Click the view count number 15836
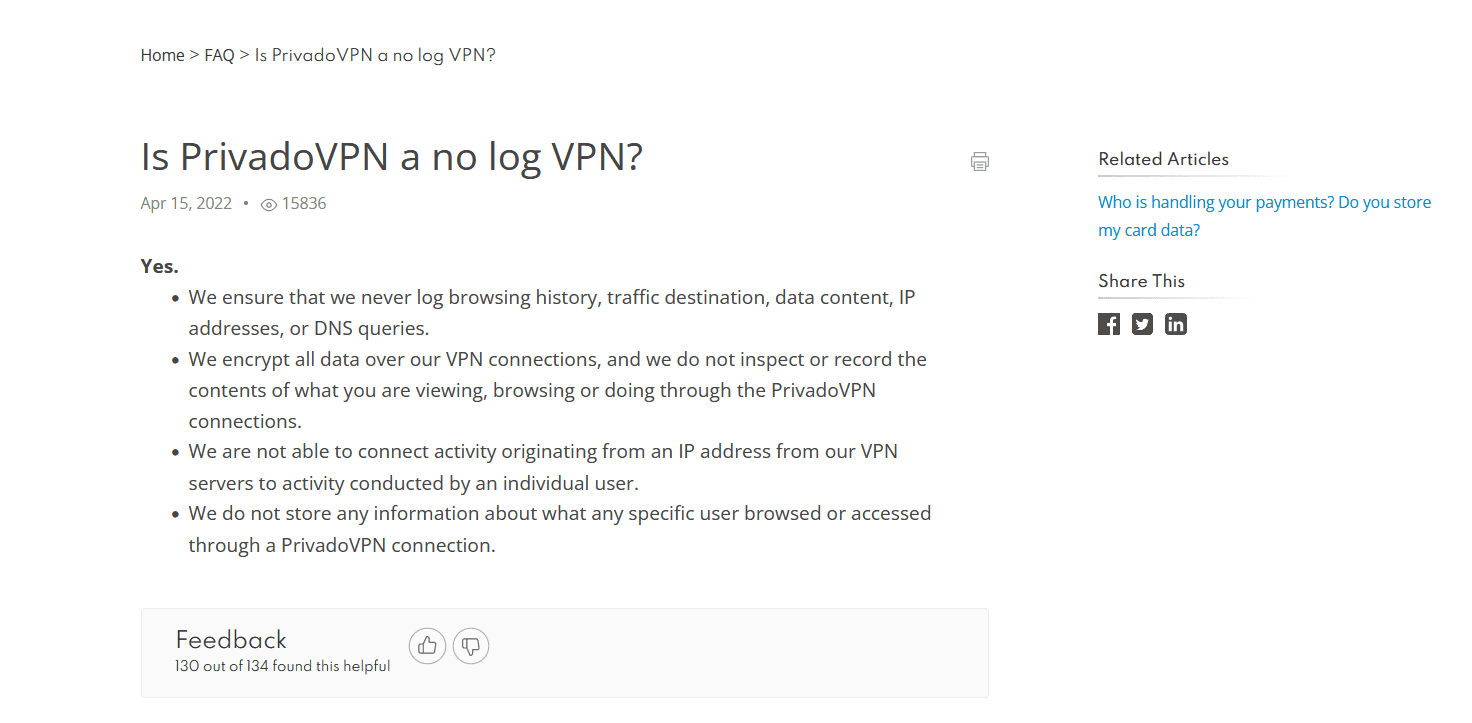This screenshot has width=1472, height=723. click(x=304, y=203)
